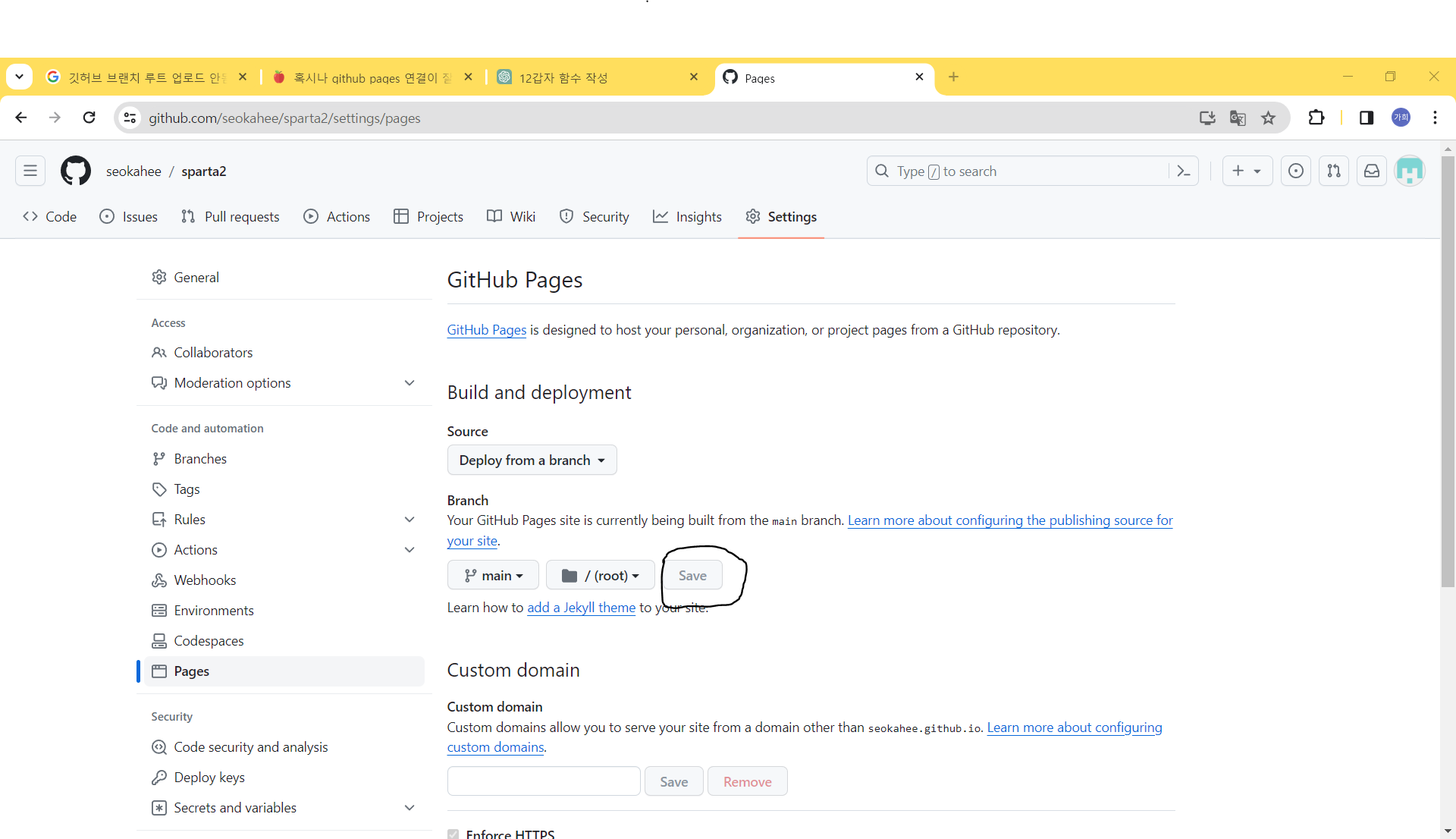Open the / (root) folder dropdown
This screenshot has height=839, width=1456.
(x=600, y=576)
